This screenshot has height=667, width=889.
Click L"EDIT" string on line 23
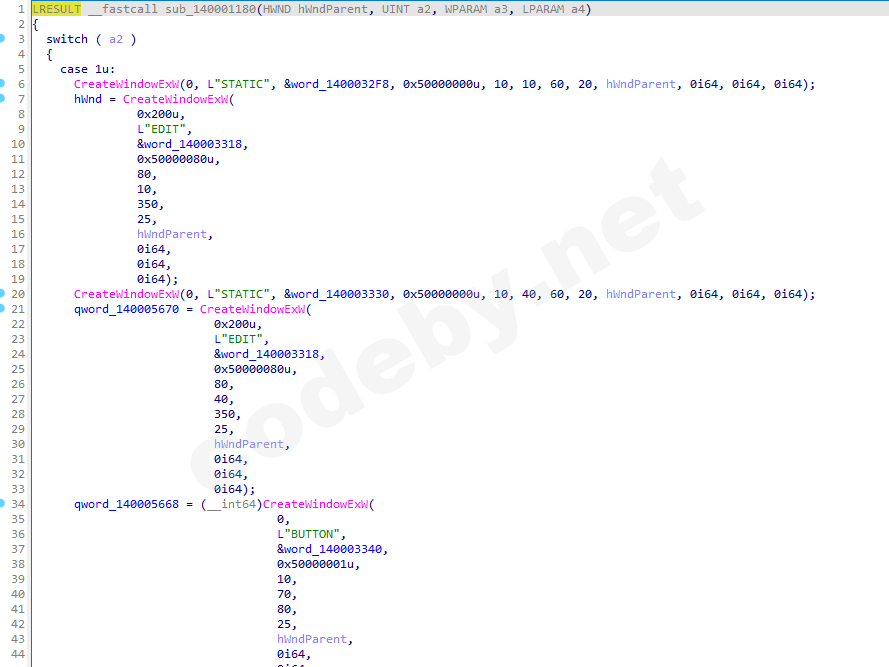(238, 339)
